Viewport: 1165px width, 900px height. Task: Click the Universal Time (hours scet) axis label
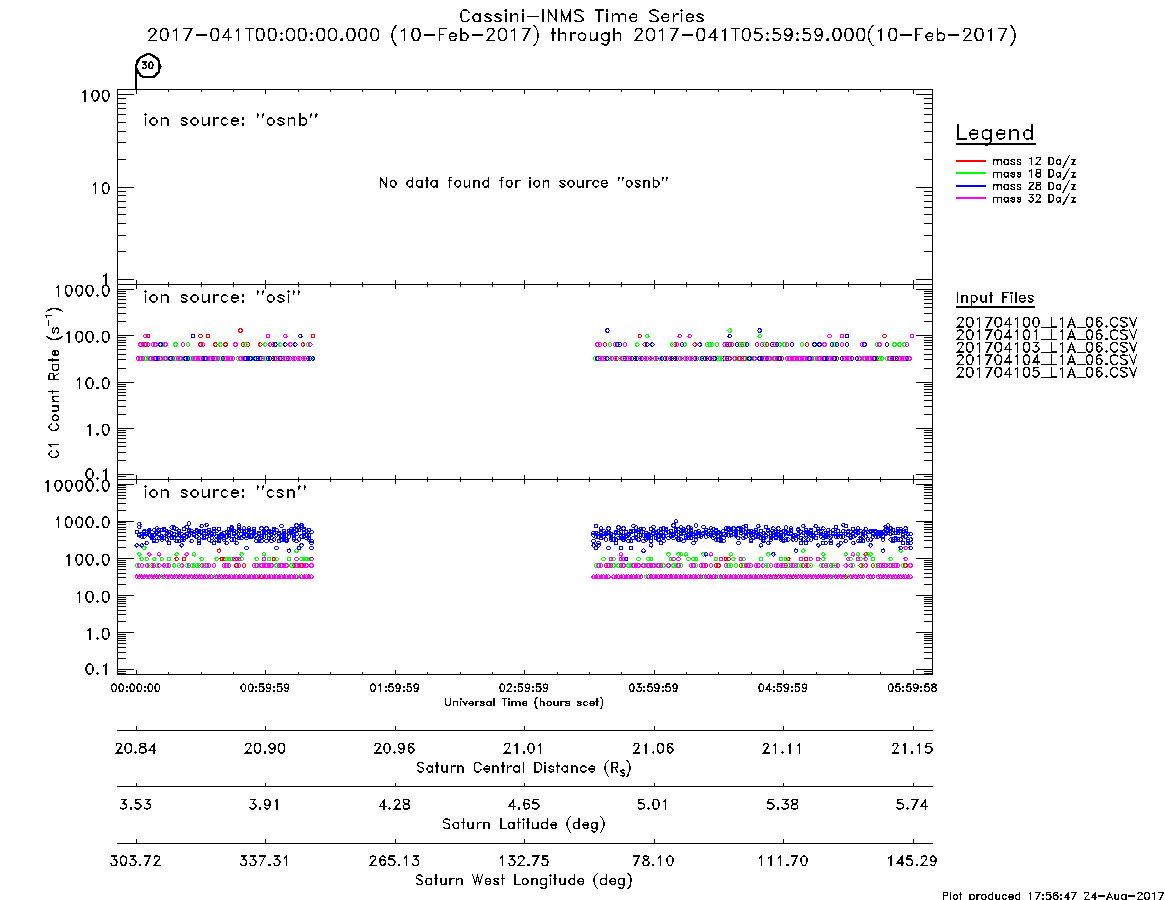pos(524,702)
